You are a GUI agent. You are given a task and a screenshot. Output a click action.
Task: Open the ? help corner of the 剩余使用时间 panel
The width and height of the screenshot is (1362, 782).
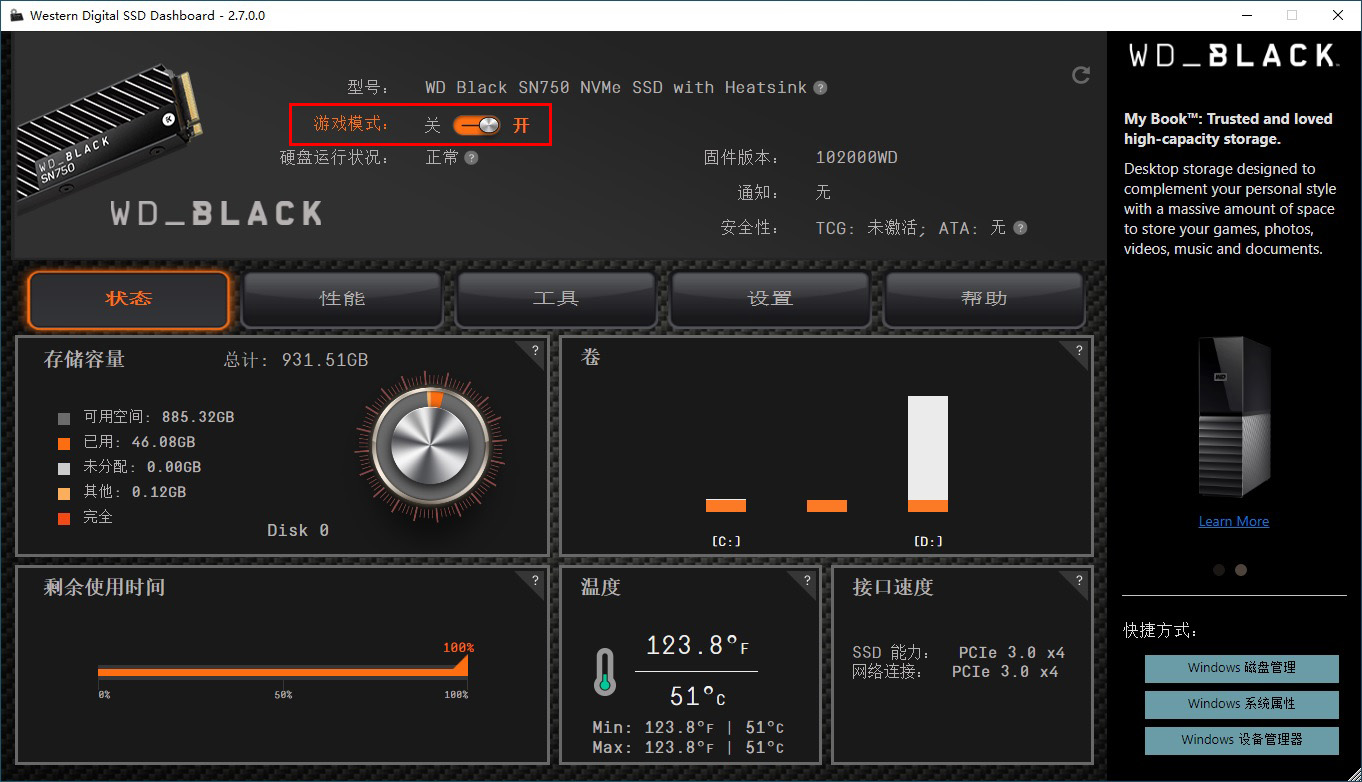(535, 581)
